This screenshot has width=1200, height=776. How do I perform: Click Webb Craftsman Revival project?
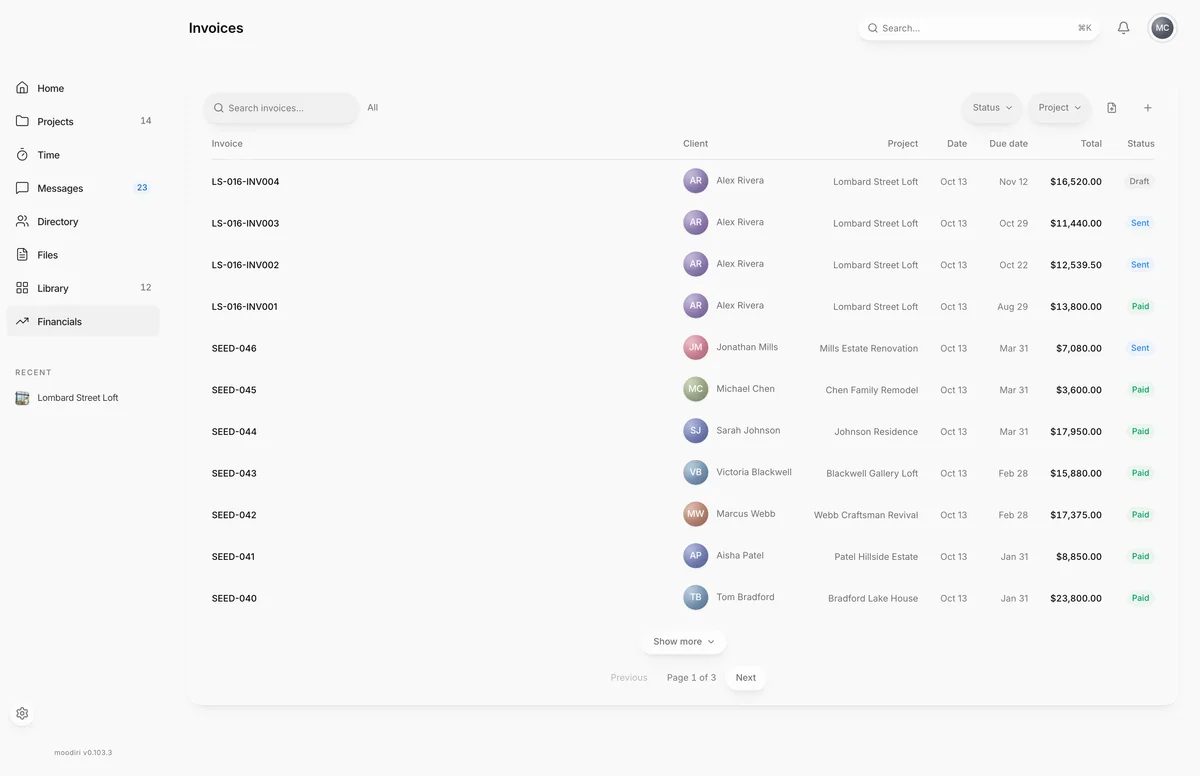point(866,515)
